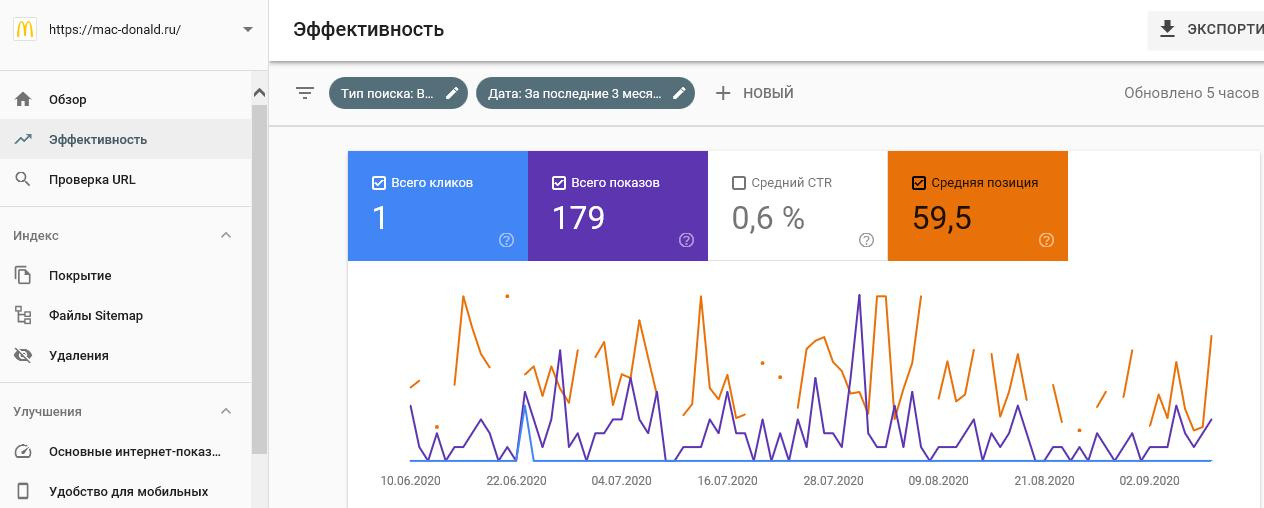Click the export download icon
This screenshot has width=1264, height=508.
point(1167,29)
